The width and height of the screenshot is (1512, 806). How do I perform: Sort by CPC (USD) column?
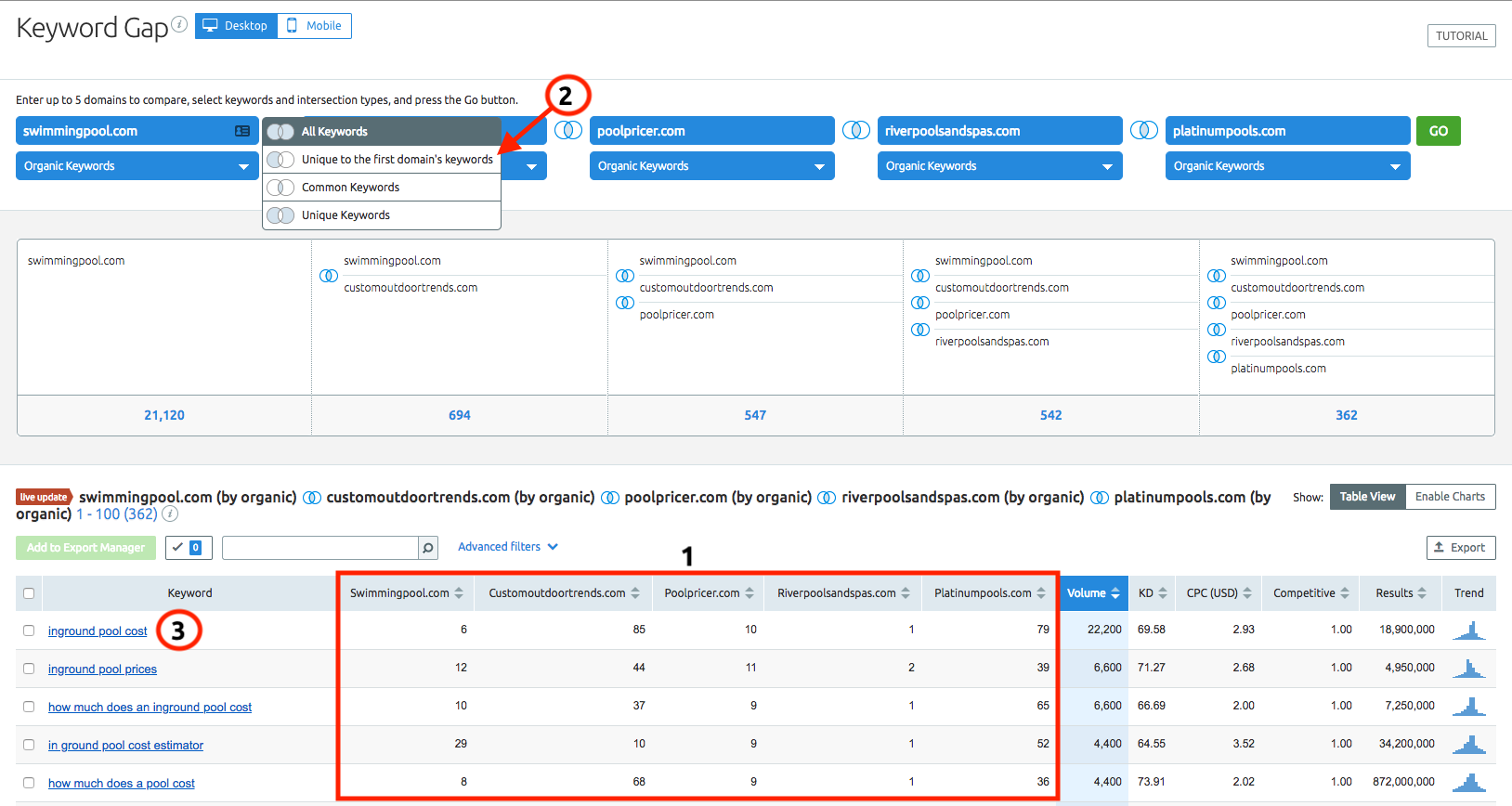tap(1219, 593)
